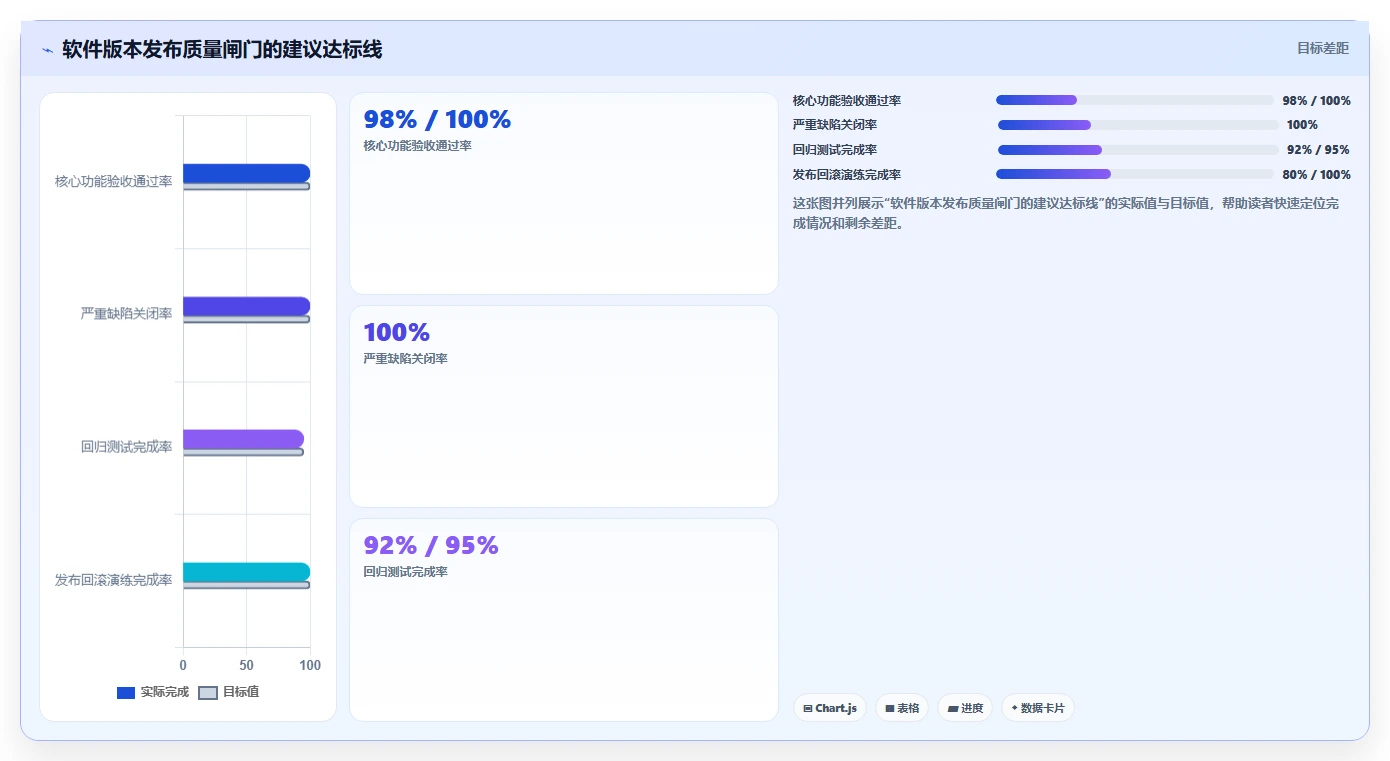
Task: Click the 发布回滚演练完成率 axis label on chart
Action: tap(114, 580)
